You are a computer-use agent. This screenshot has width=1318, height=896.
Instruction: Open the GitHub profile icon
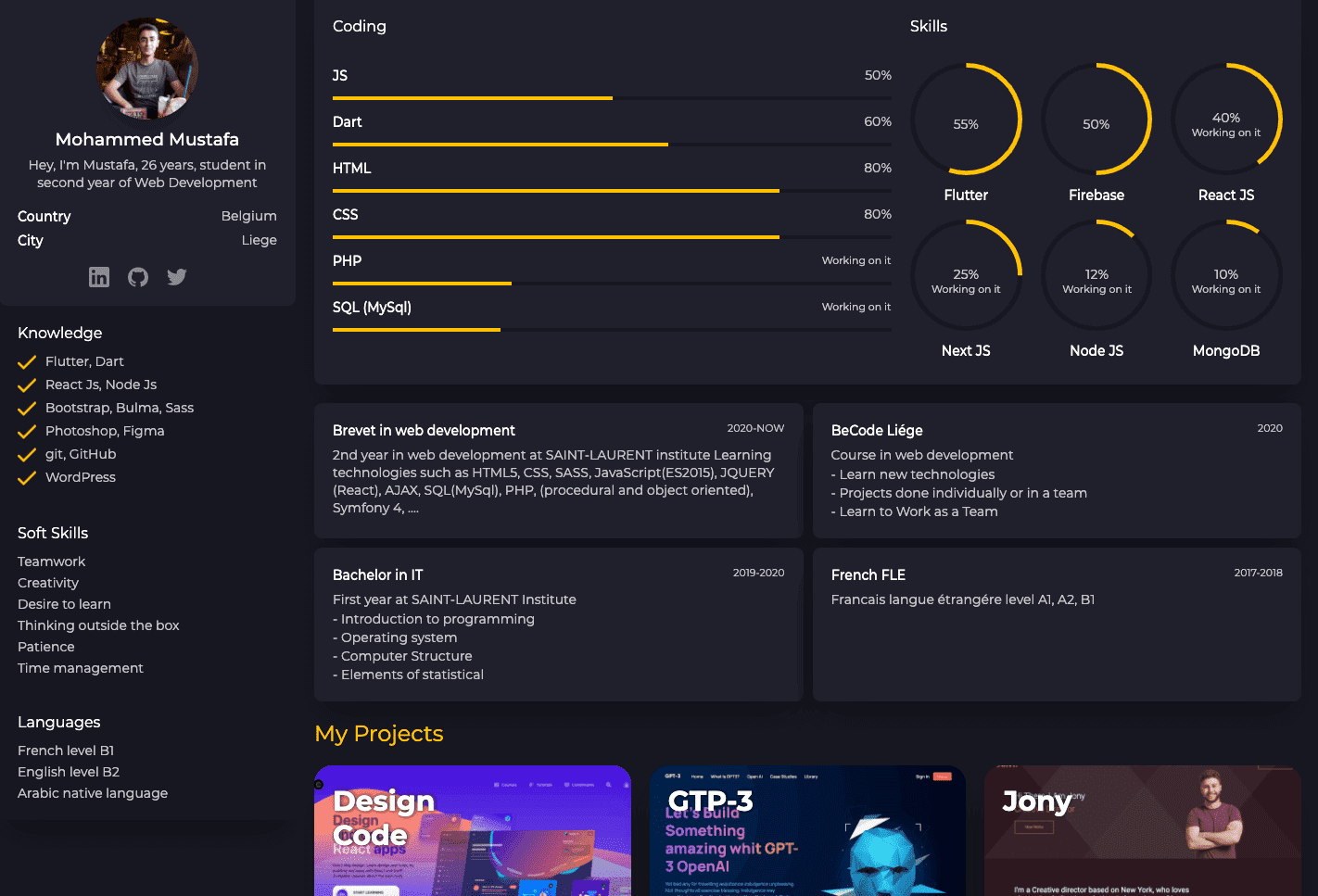[x=138, y=277]
